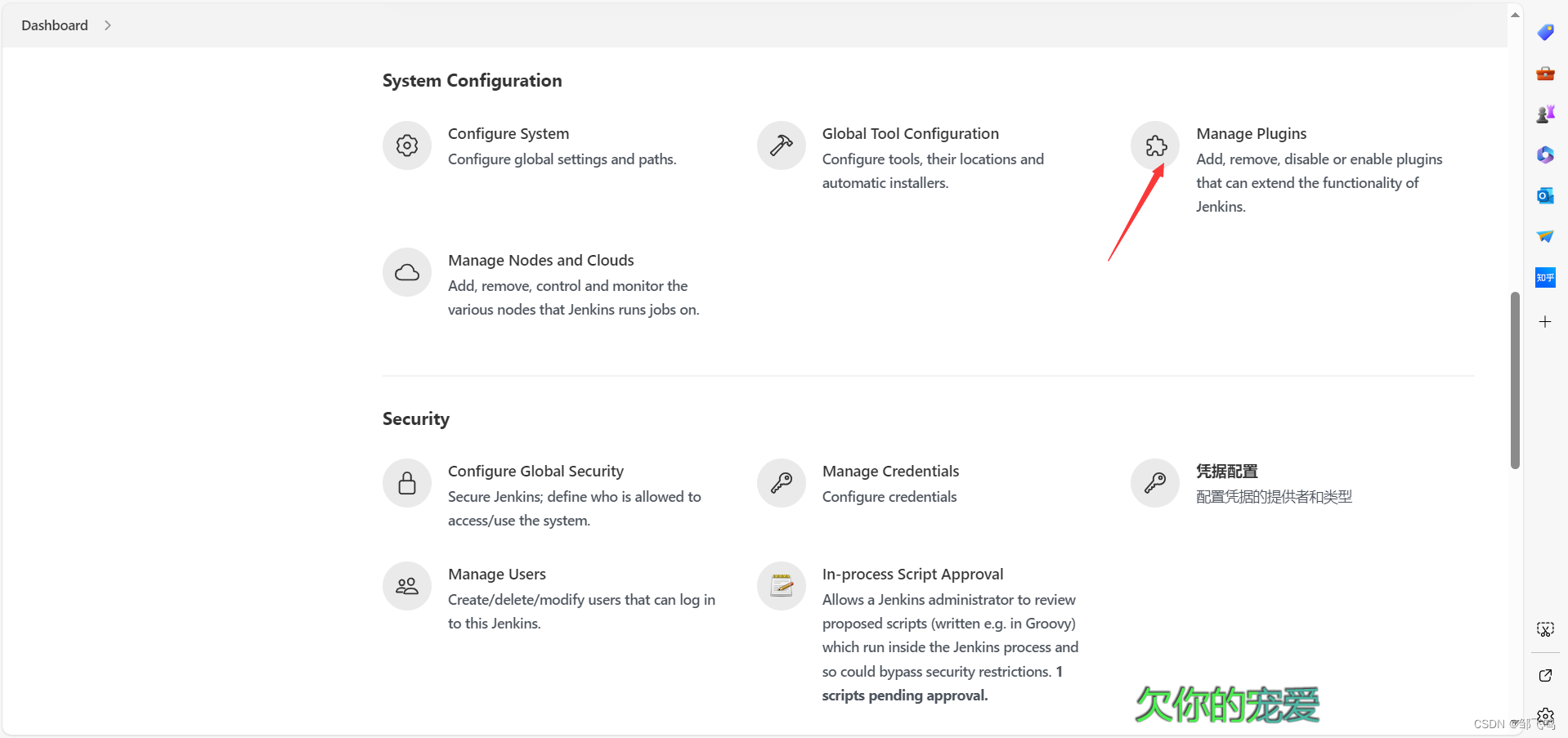
Task: Click text 'Add, remove, disable or enable plugins'
Action: (x=1319, y=159)
